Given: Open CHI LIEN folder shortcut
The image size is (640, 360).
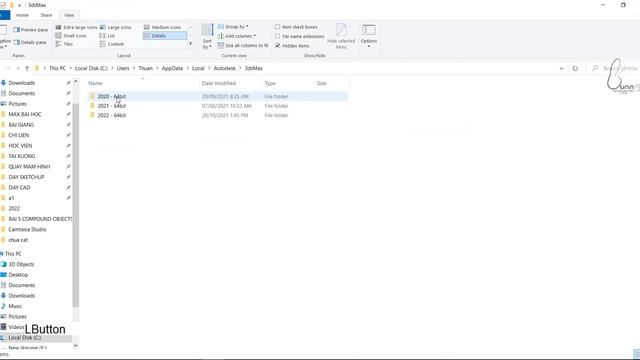Looking at the screenshot, I should coord(18,135).
